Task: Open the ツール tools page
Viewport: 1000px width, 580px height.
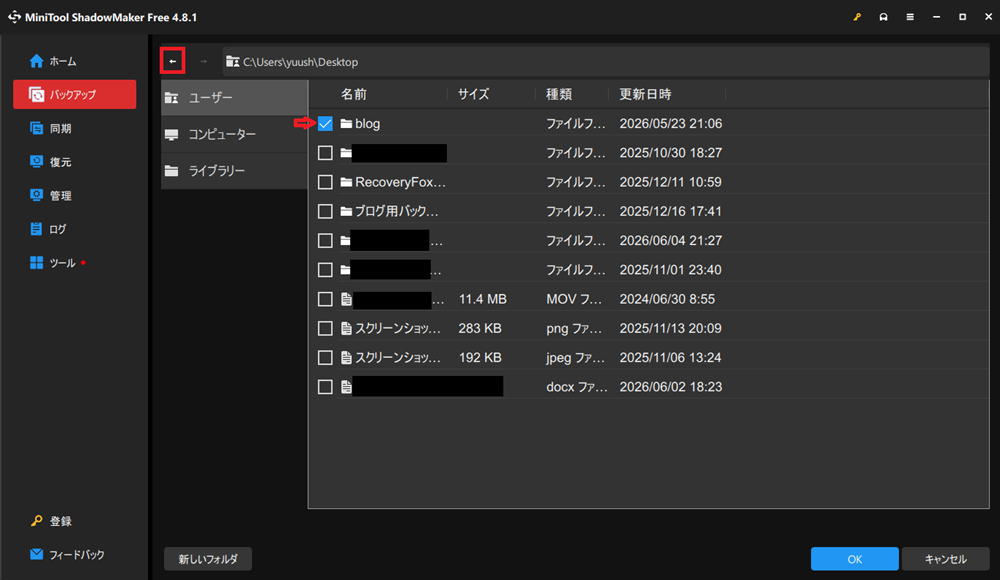Action: 75,263
